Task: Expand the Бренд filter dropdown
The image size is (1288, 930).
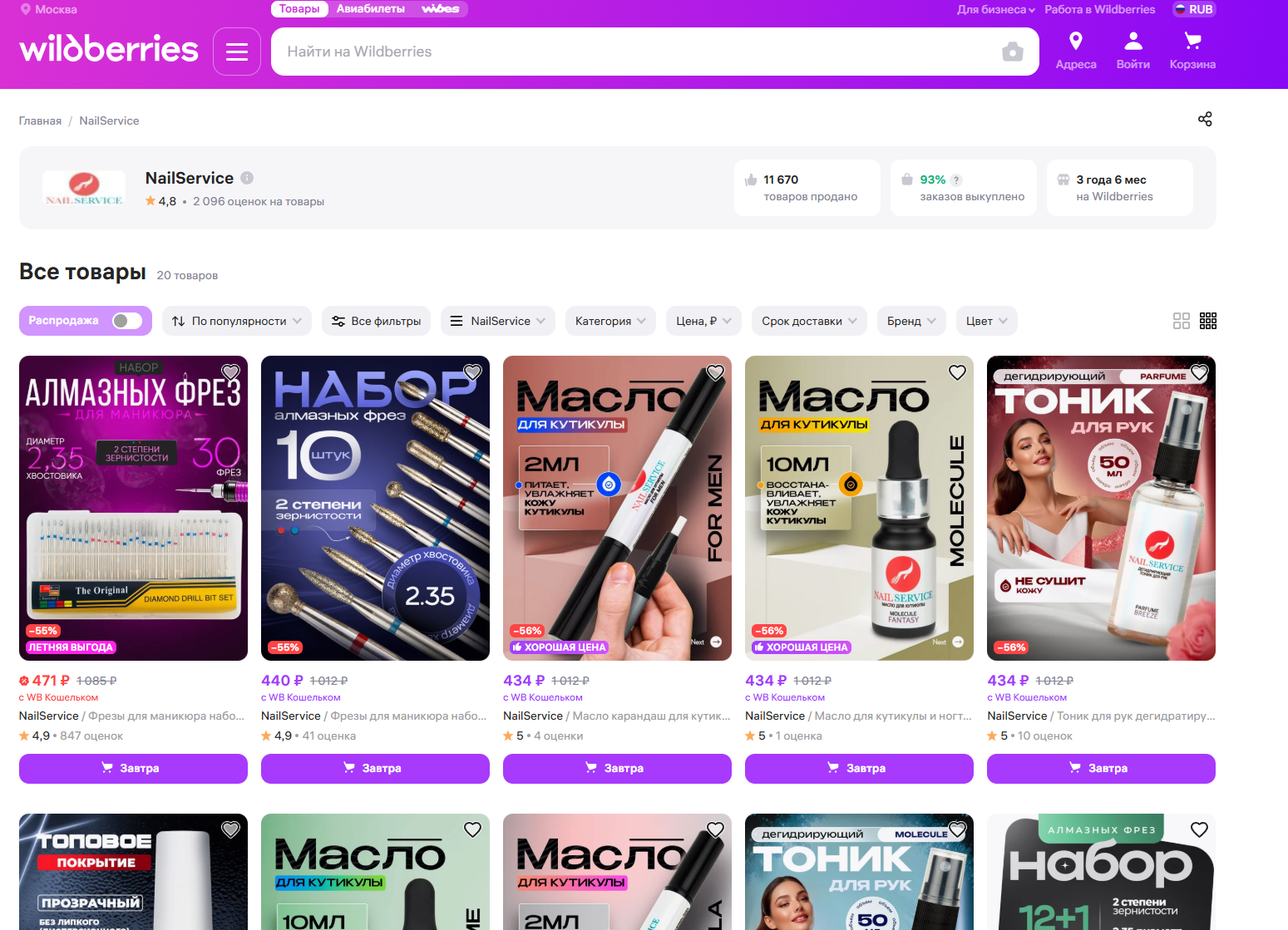Action: pos(911,321)
